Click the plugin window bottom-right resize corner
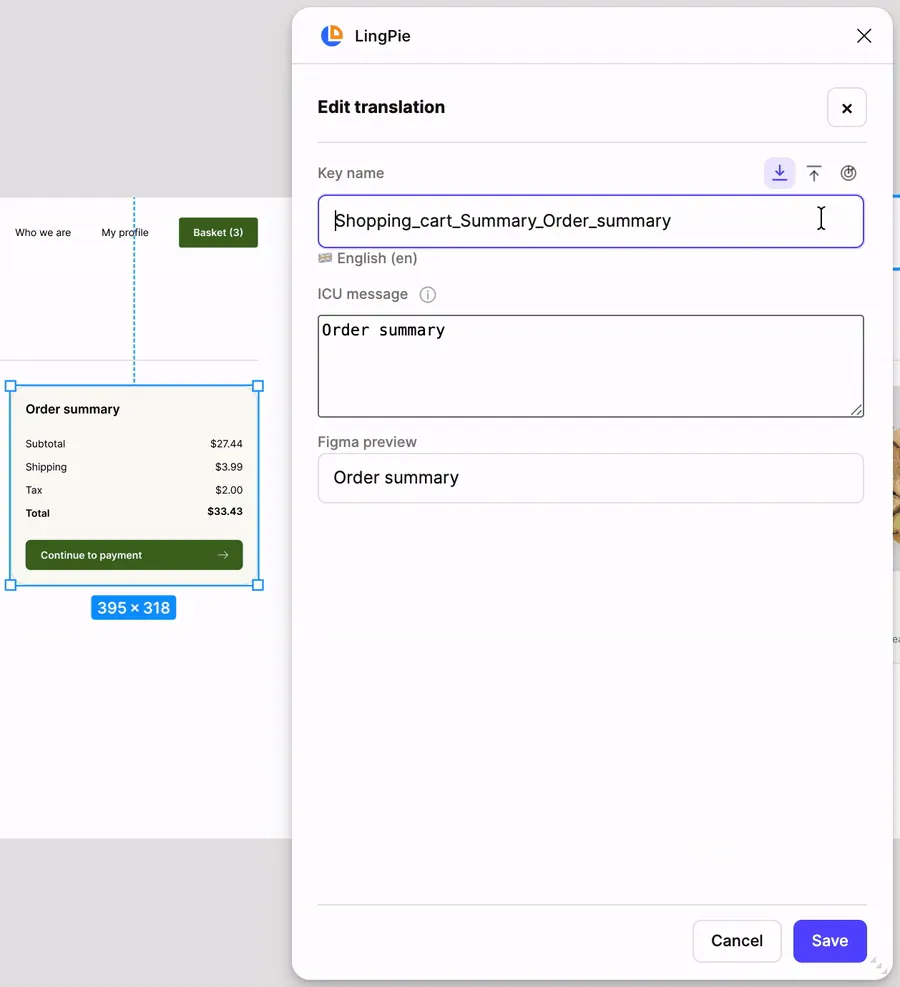This screenshot has height=987, width=900. pos(879,966)
